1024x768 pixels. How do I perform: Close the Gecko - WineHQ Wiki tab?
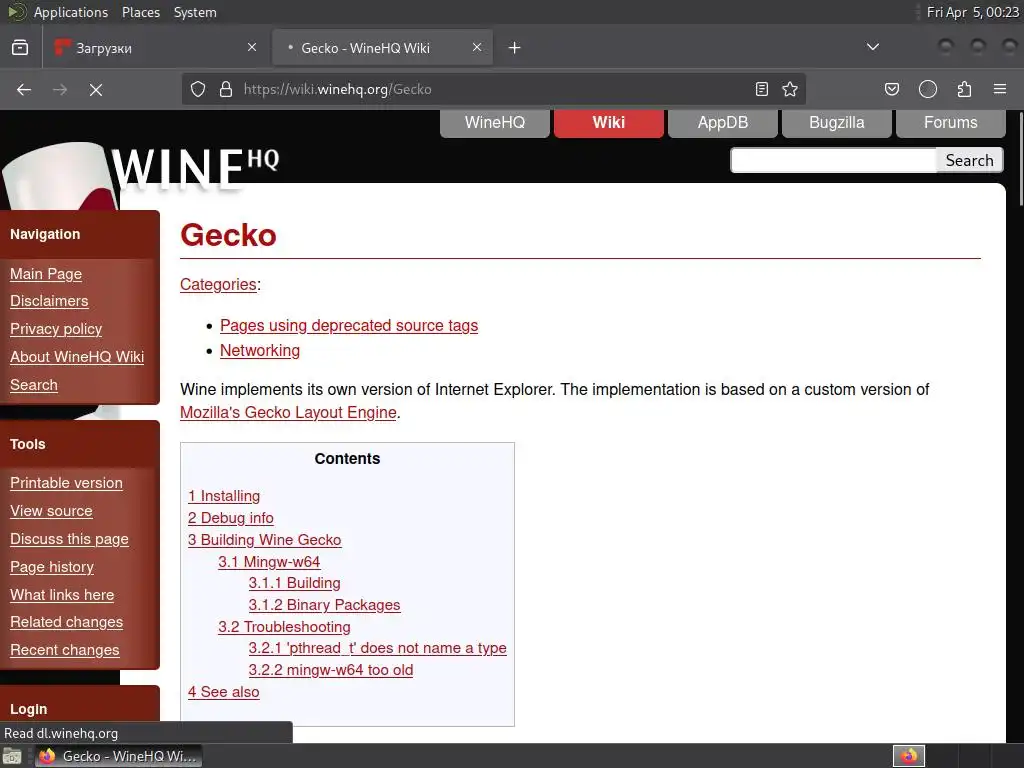(x=477, y=47)
